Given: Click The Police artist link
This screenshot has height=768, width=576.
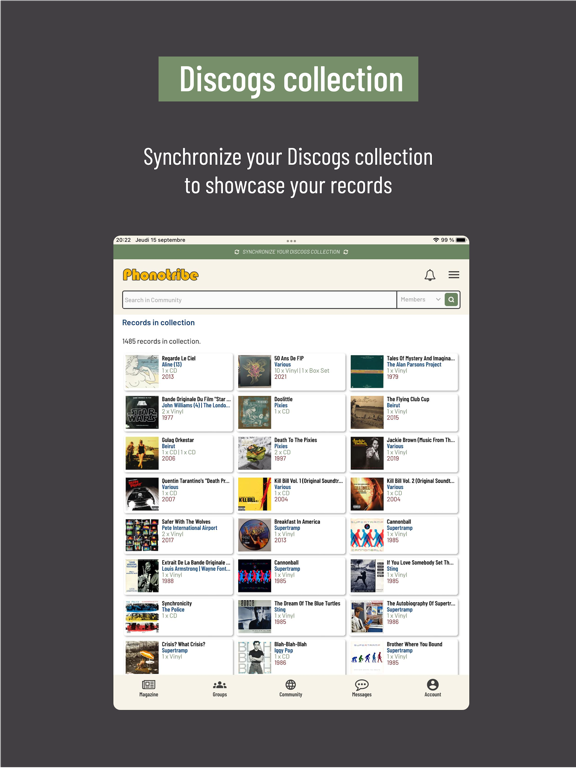Looking at the screenshot, I should [x=173, y=610].
